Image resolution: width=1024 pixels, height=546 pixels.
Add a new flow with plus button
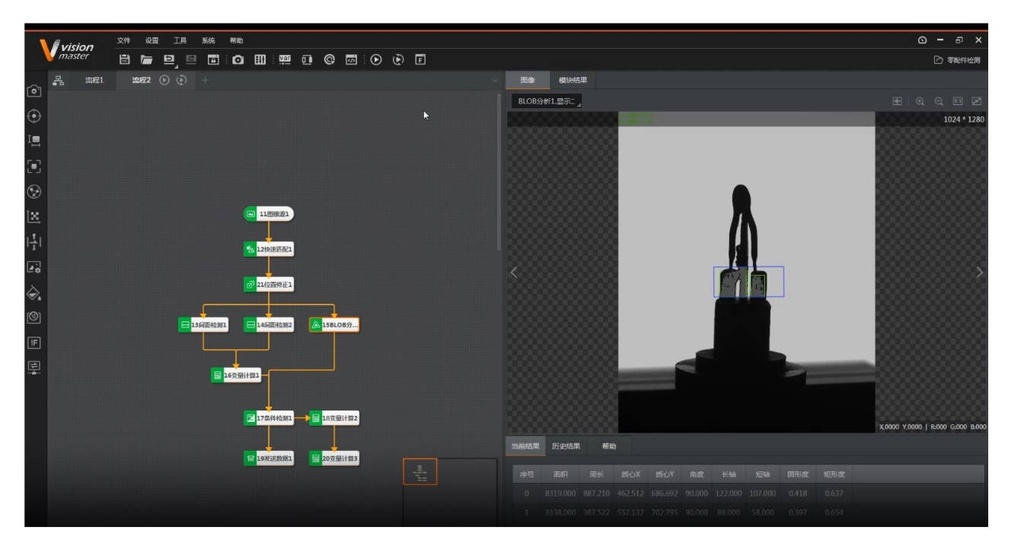coord(205,80)
